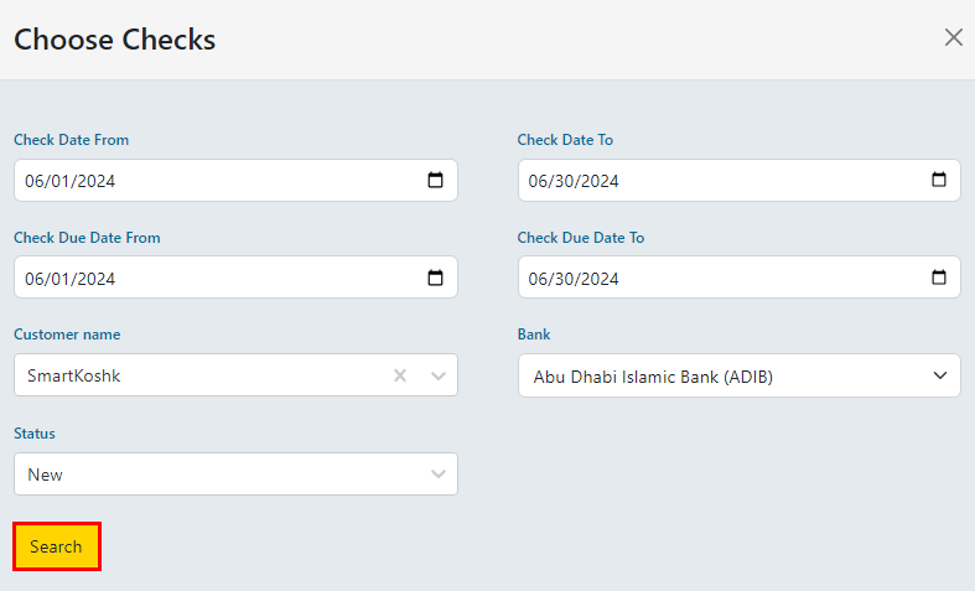975x591 pixels.
Task: Click the New value in Status field
Action: click(45, 475)
